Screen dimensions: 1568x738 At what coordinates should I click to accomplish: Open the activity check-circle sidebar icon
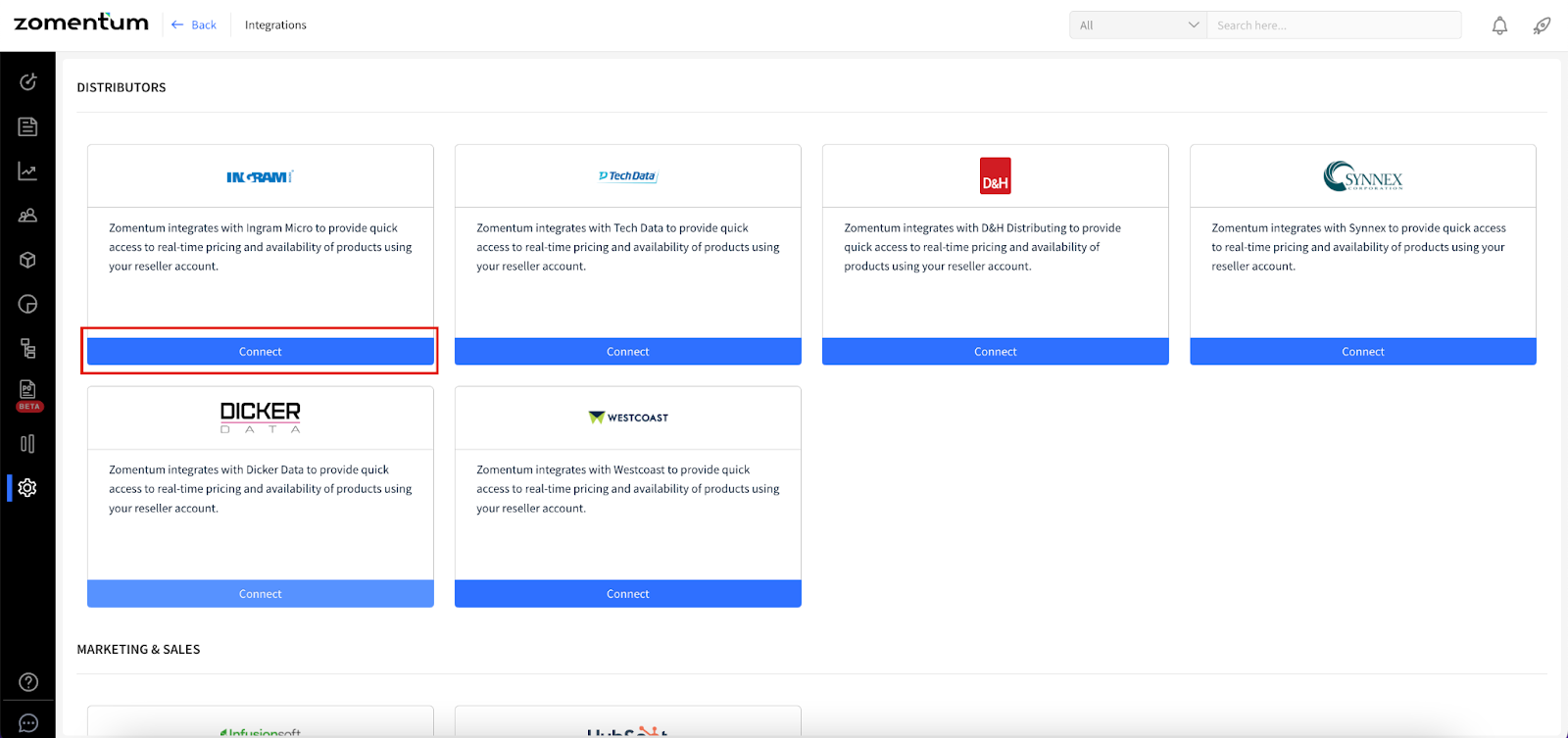(x=27, y=81)
